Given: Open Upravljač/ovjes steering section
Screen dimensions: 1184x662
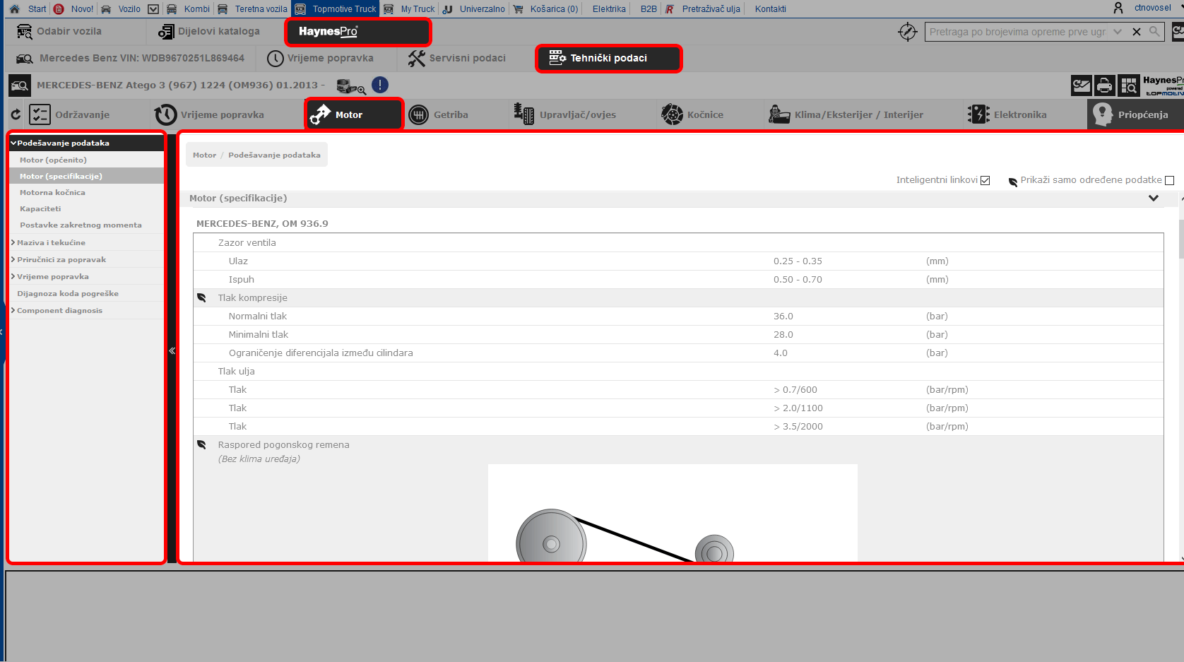Looking at the screenshot, I should coord(564,115).
